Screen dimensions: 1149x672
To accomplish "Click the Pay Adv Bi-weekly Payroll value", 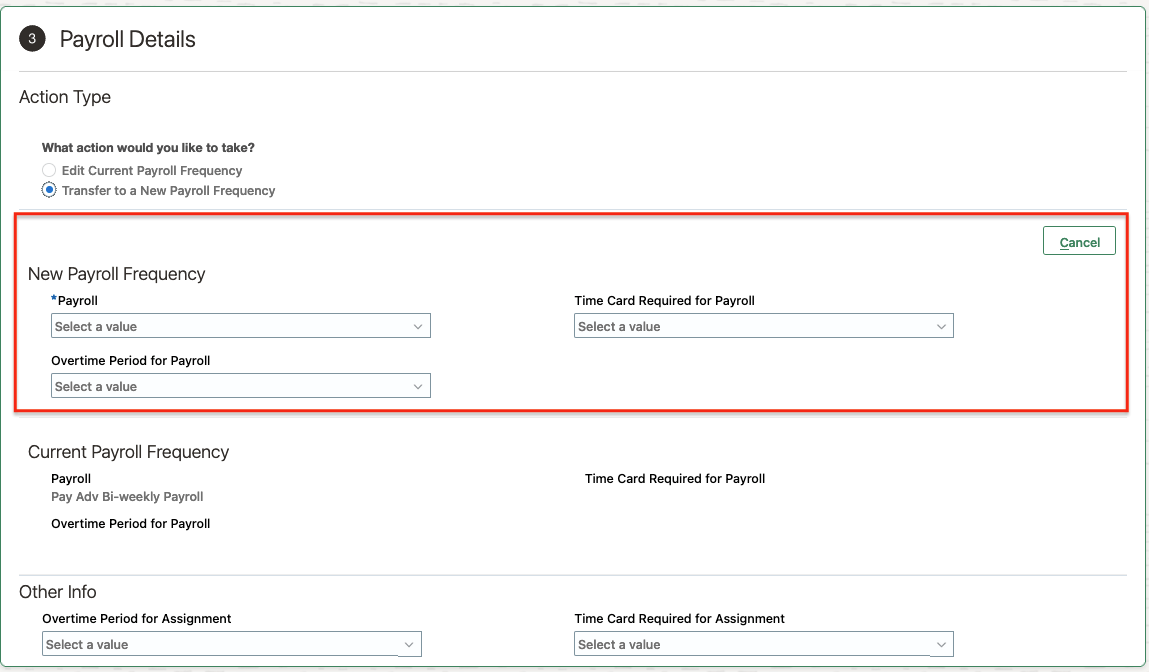I will coord(127,497).
